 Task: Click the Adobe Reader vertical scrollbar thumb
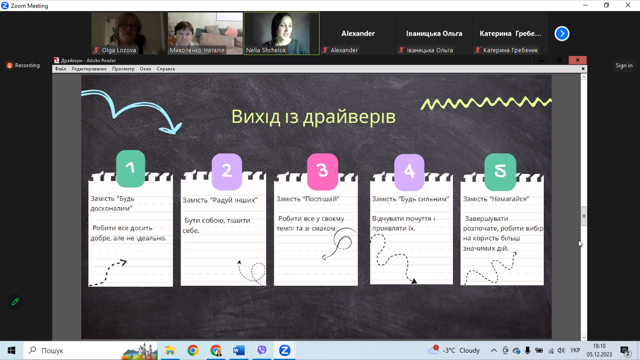pyautogui.click(x=584, y=216)
